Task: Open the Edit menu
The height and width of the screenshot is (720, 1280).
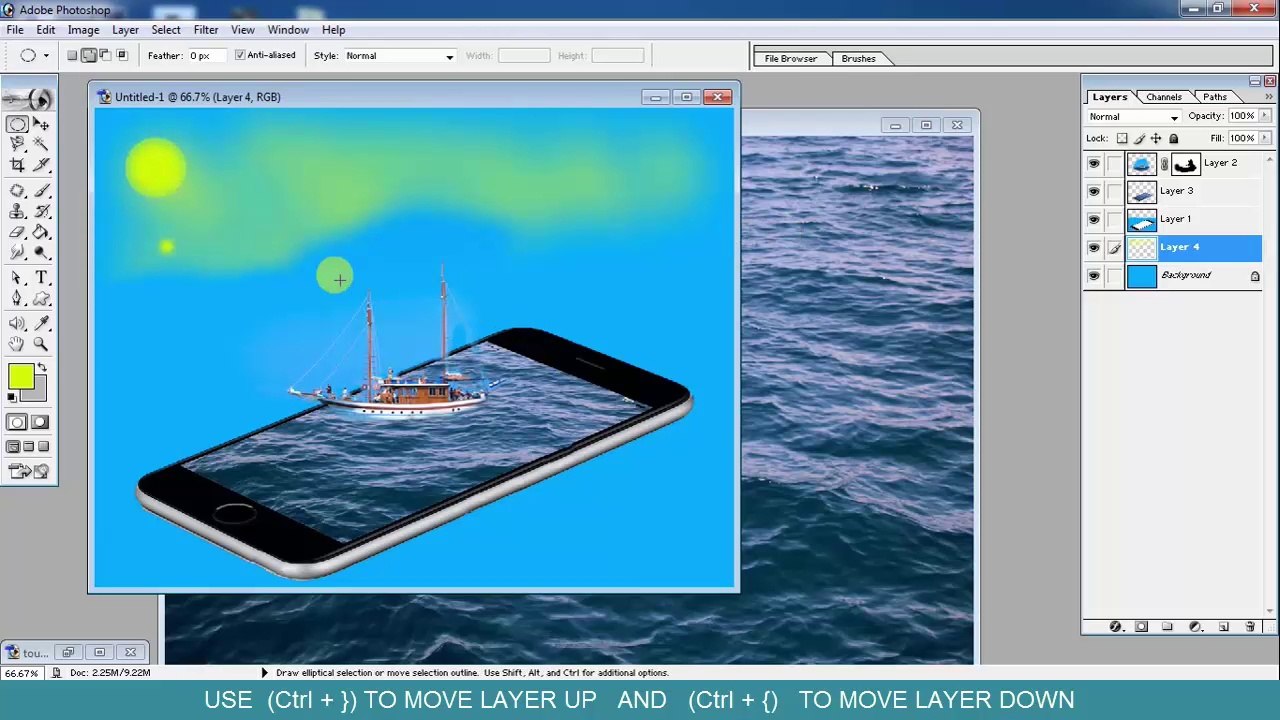Action: [x=46, y=30]
